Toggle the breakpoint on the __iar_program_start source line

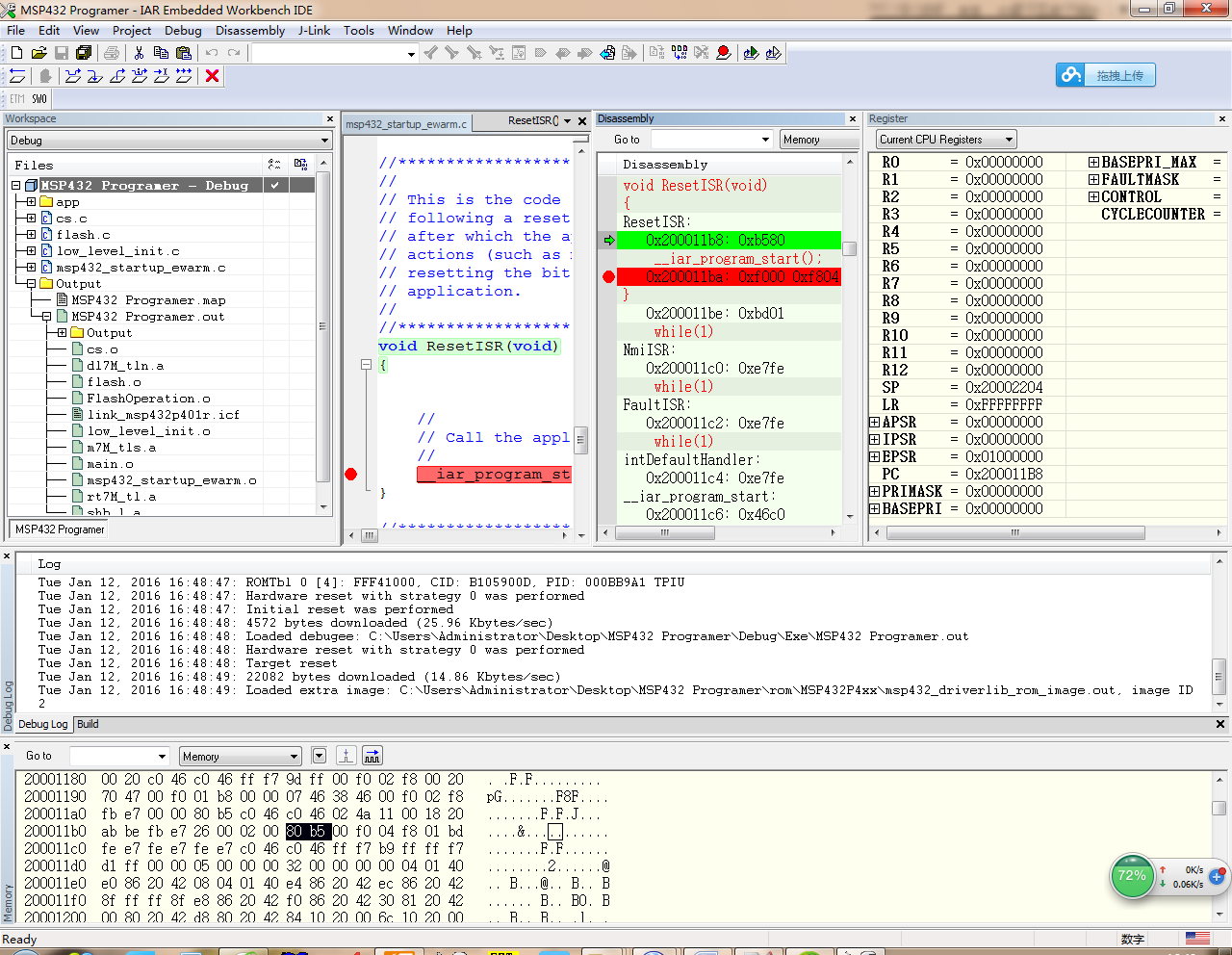coord(351,474)
